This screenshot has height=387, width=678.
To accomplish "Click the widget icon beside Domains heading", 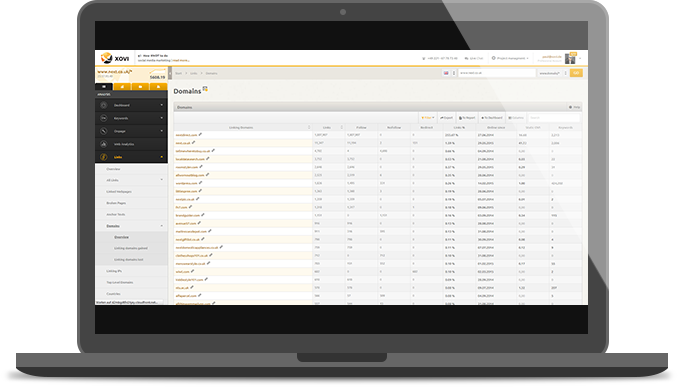I will pos(205,89).
